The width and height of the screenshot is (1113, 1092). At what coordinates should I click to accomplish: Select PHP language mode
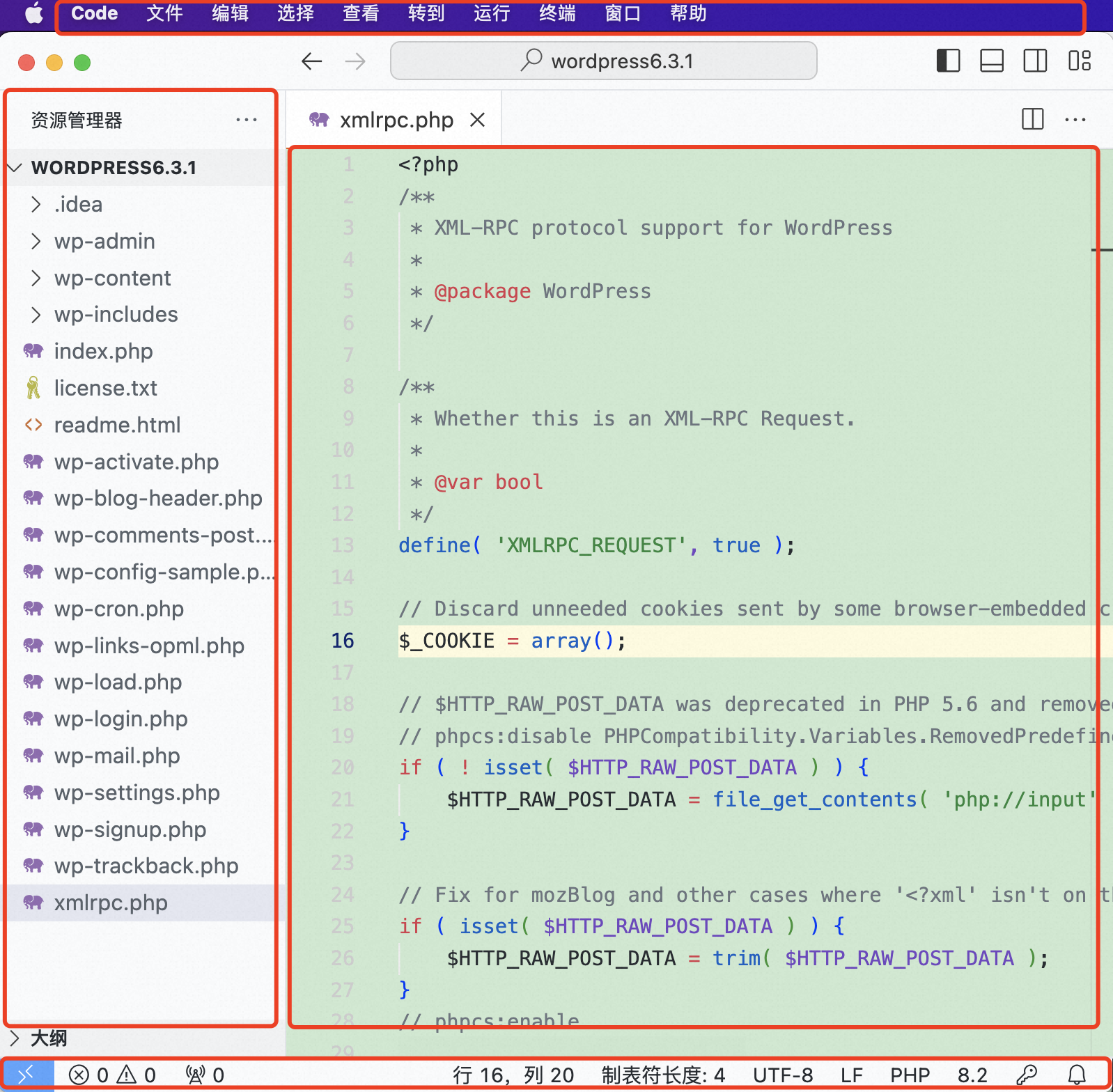click(x=910, y=1075)
